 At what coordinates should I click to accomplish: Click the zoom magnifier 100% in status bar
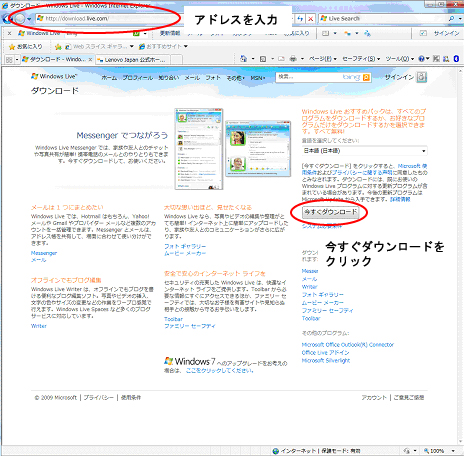[434, 451]
